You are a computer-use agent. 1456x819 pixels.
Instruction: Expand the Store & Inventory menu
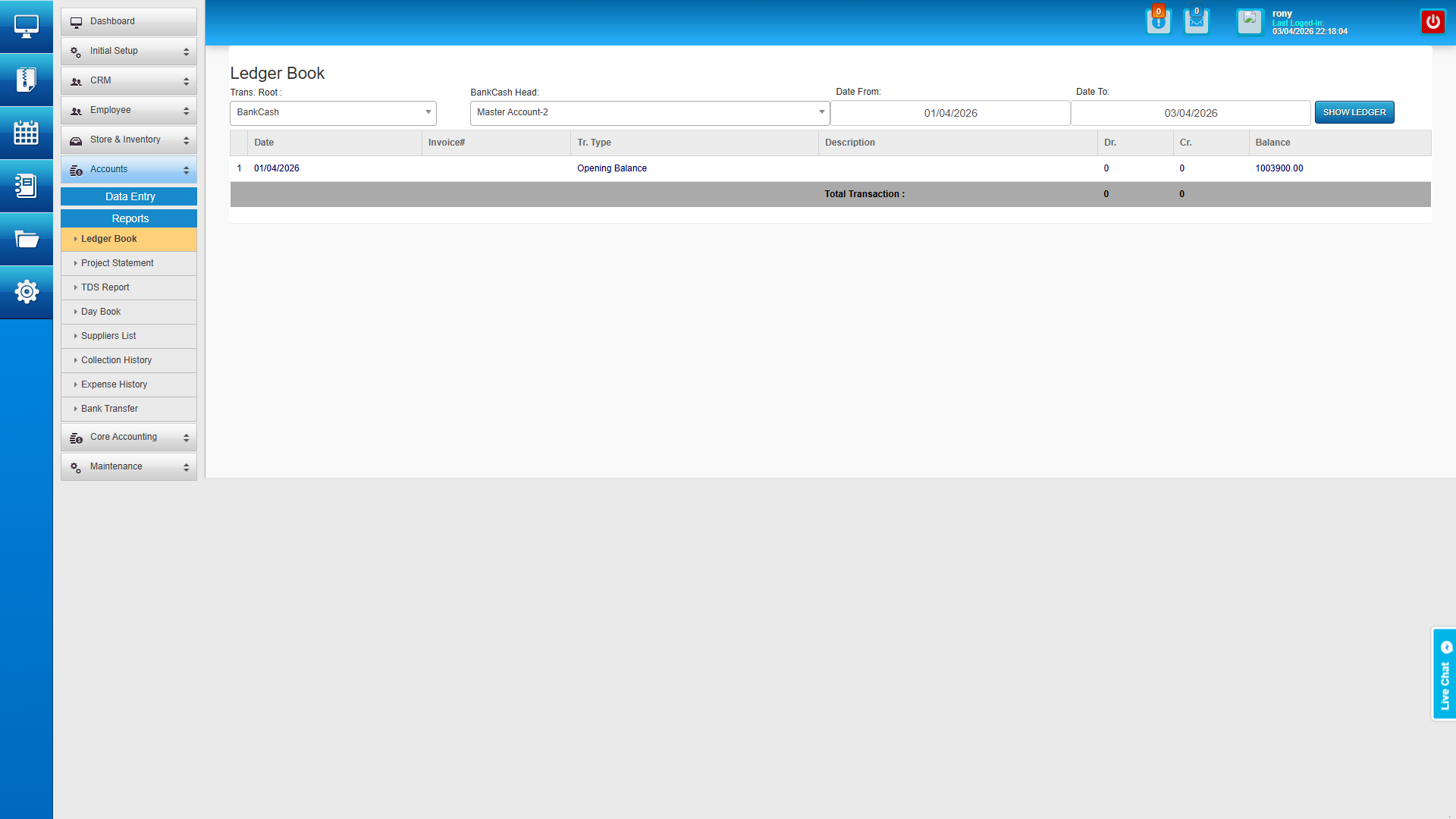click(x=129, y=140)
